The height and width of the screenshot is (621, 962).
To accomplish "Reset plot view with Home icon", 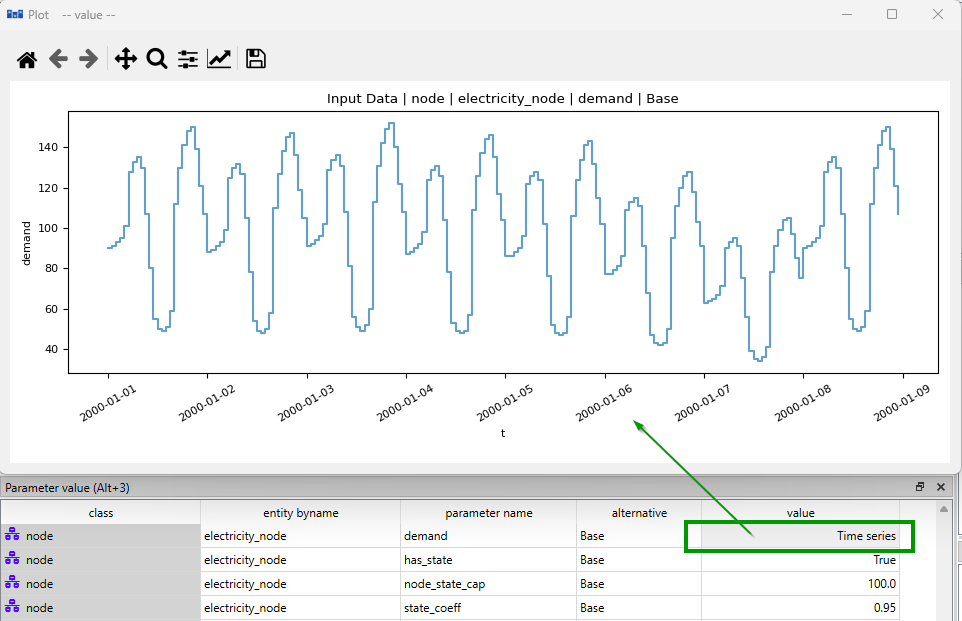I will coord(27,60).
